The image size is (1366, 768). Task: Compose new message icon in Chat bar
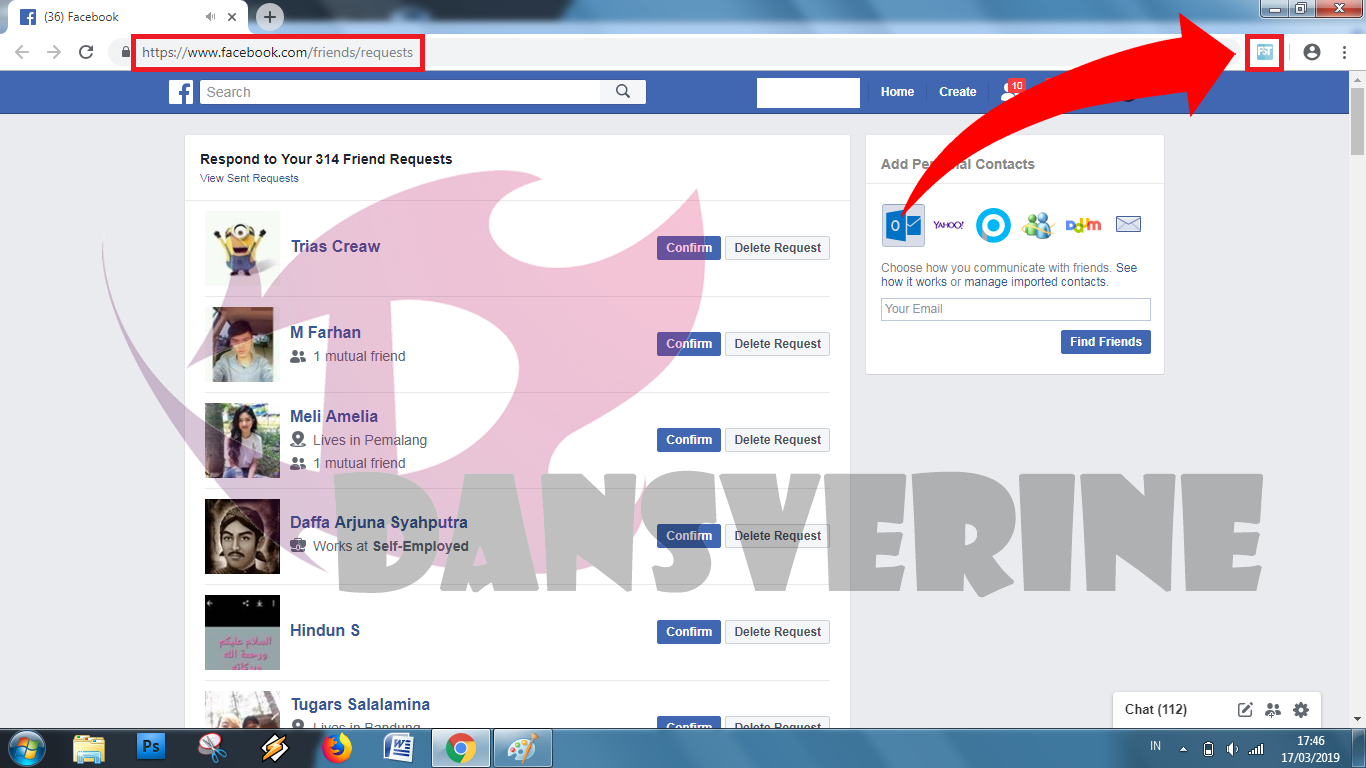coord(1245,710)
